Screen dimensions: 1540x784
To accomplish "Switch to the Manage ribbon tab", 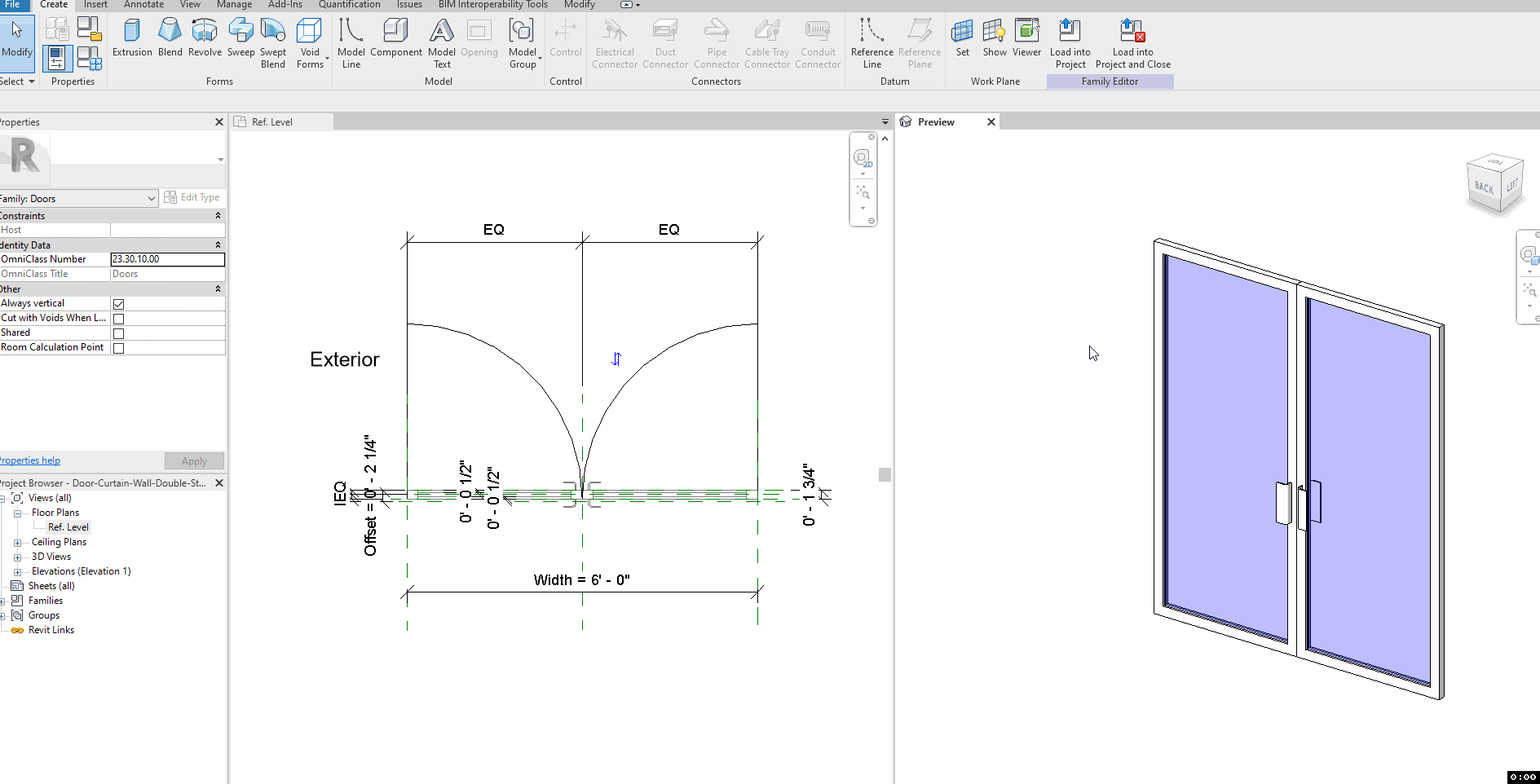I will pyautogui.click(x=234, y=5).
